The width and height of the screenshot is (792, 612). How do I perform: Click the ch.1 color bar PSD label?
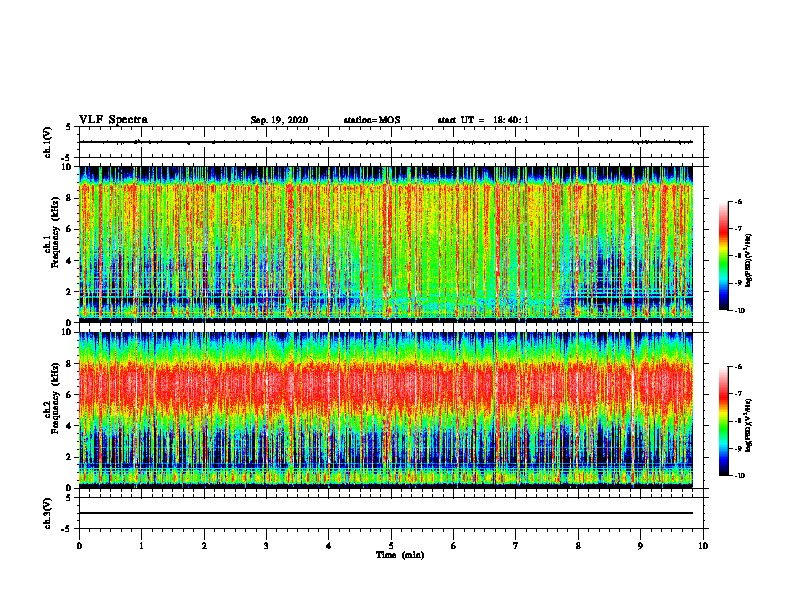tap(749, 261)
